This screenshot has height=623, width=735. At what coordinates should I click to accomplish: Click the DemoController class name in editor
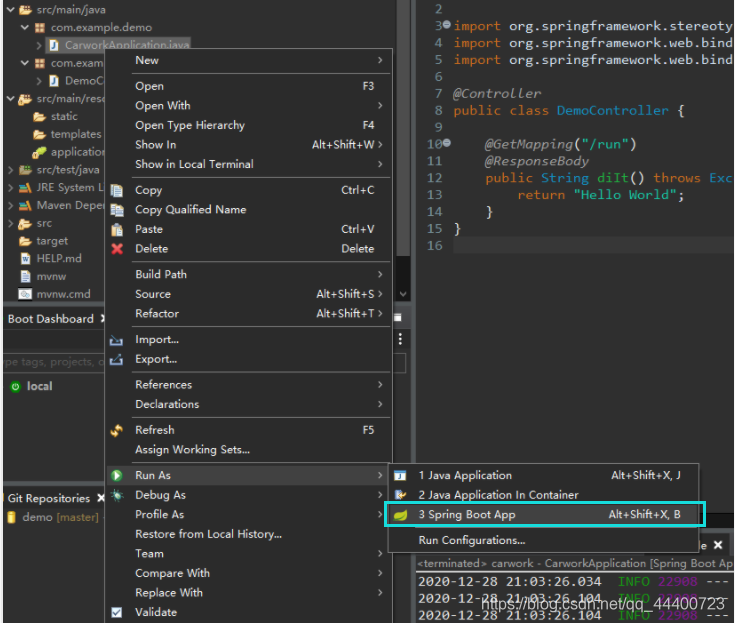[612, 111]
